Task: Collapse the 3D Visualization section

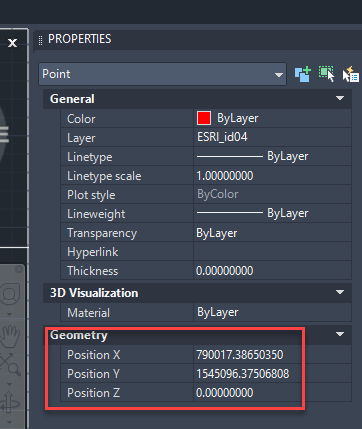Action: pos(340,292)
